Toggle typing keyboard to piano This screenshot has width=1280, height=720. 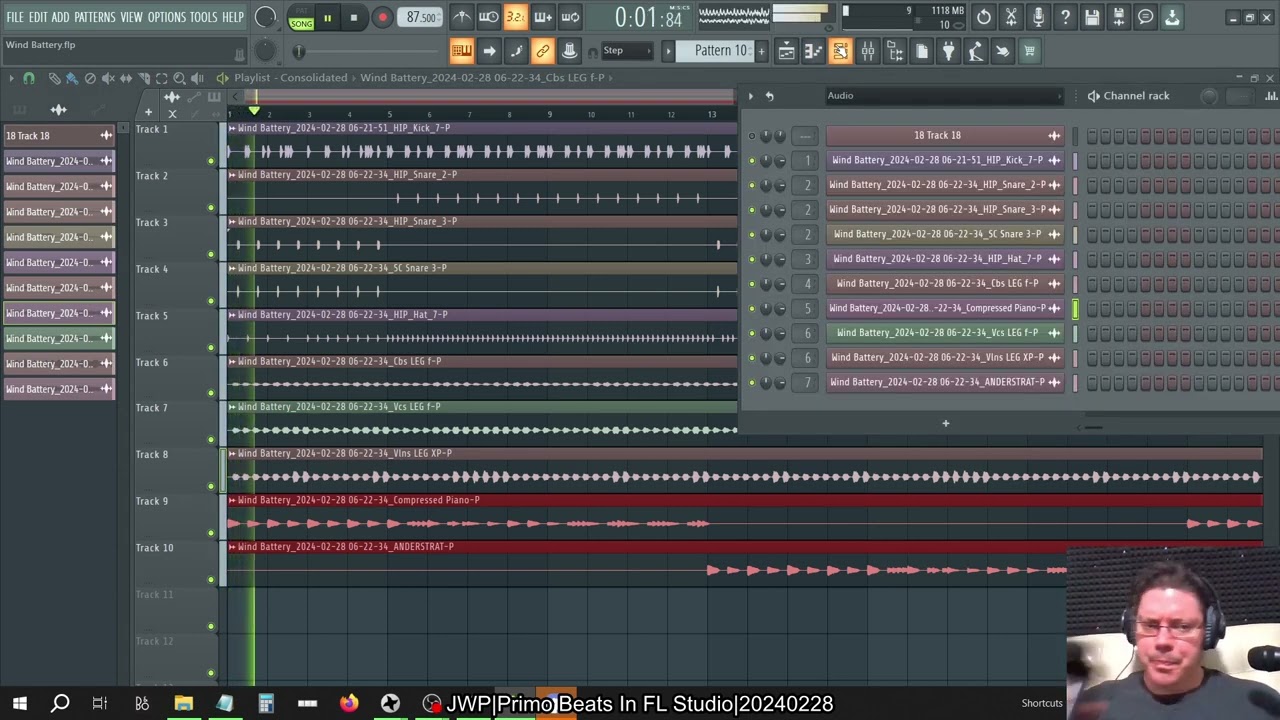click(x=462, y=51)
